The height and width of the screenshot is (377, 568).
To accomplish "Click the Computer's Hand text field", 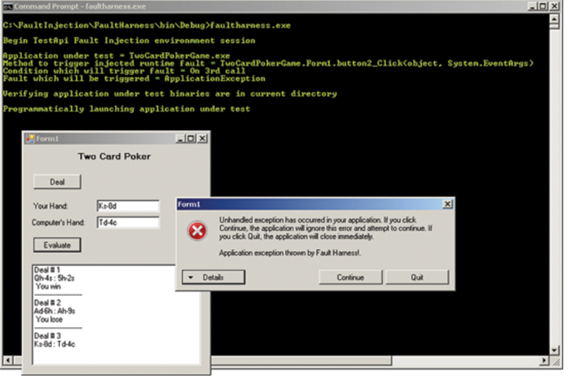I will 128,222.
